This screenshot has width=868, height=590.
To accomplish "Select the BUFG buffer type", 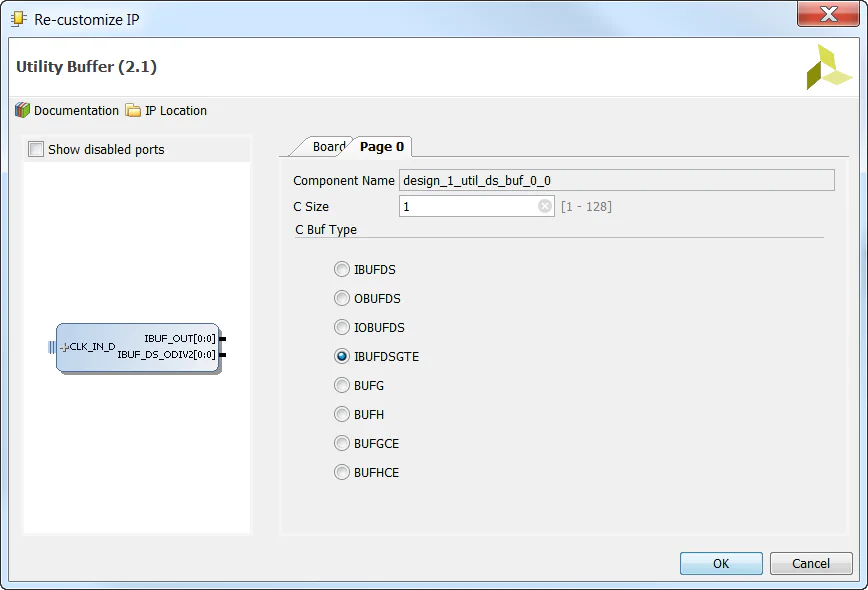I will click(x=341, y=385).
